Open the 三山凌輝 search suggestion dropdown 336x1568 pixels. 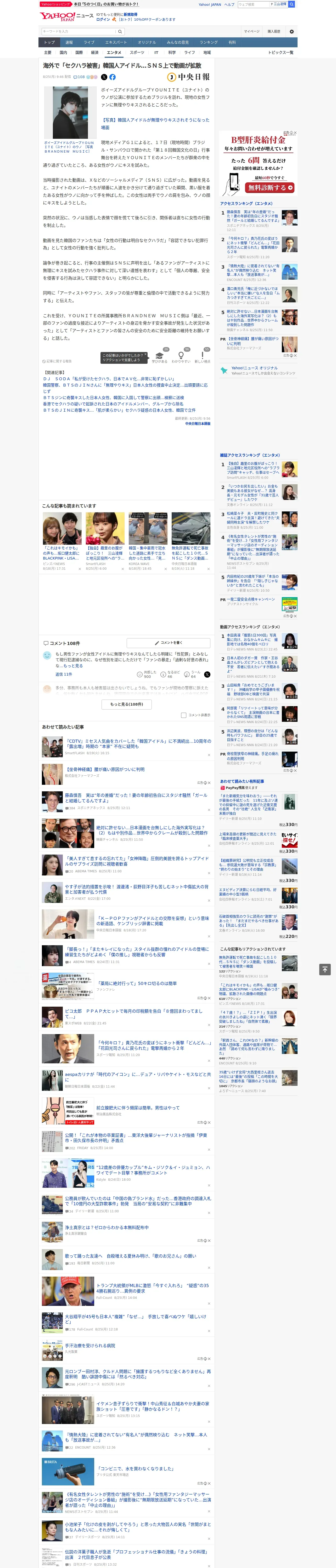point(278,4)
